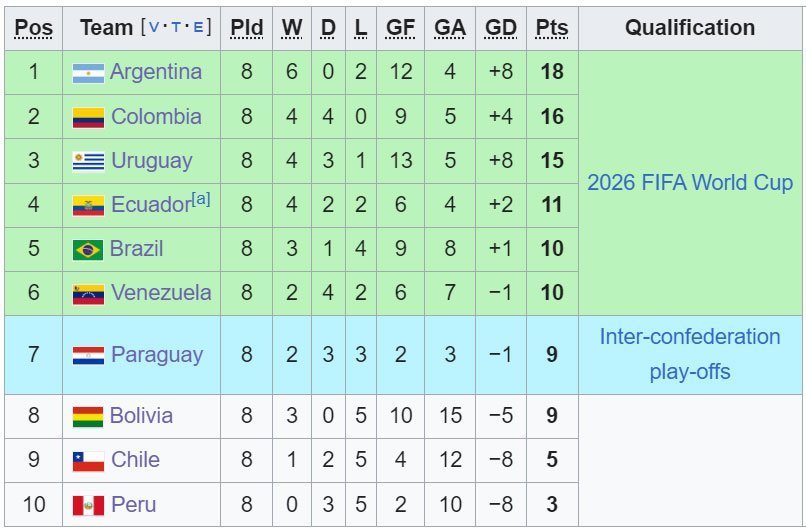Click the Colombia flag icon
The height and width of the screenshot is (529, 806).
coord(88,118)
